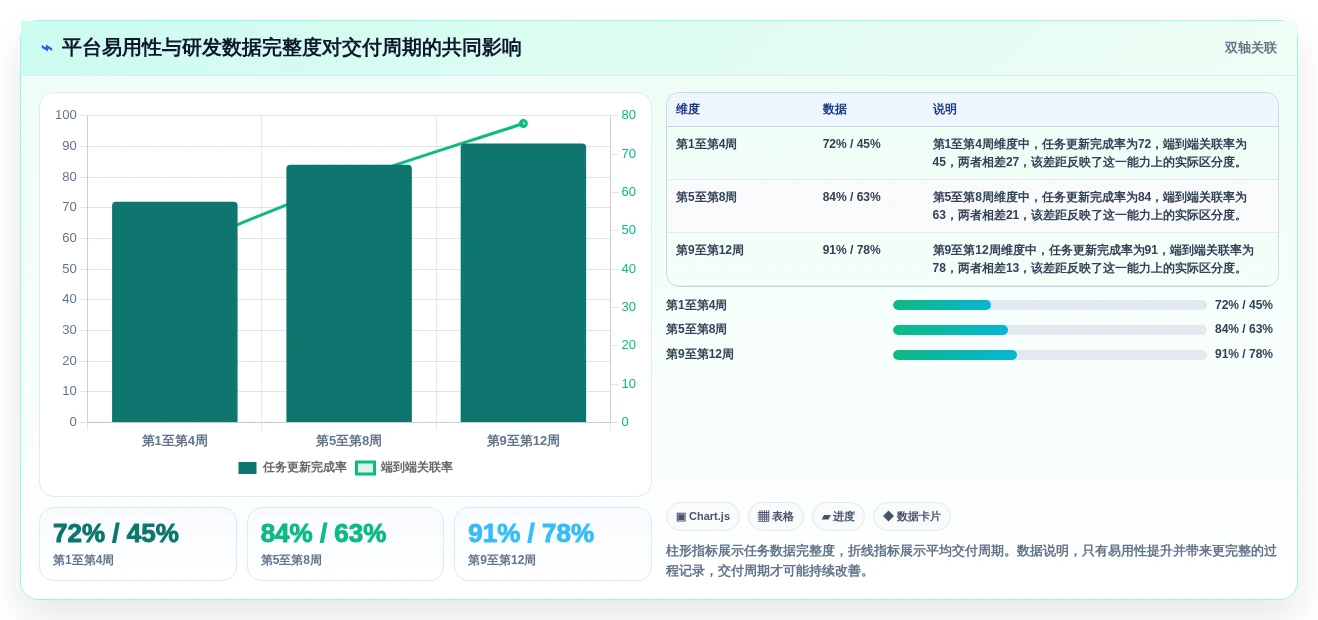
Task: Toggle the 任务更新完成率 legend item
Action: tap(292, 467)
